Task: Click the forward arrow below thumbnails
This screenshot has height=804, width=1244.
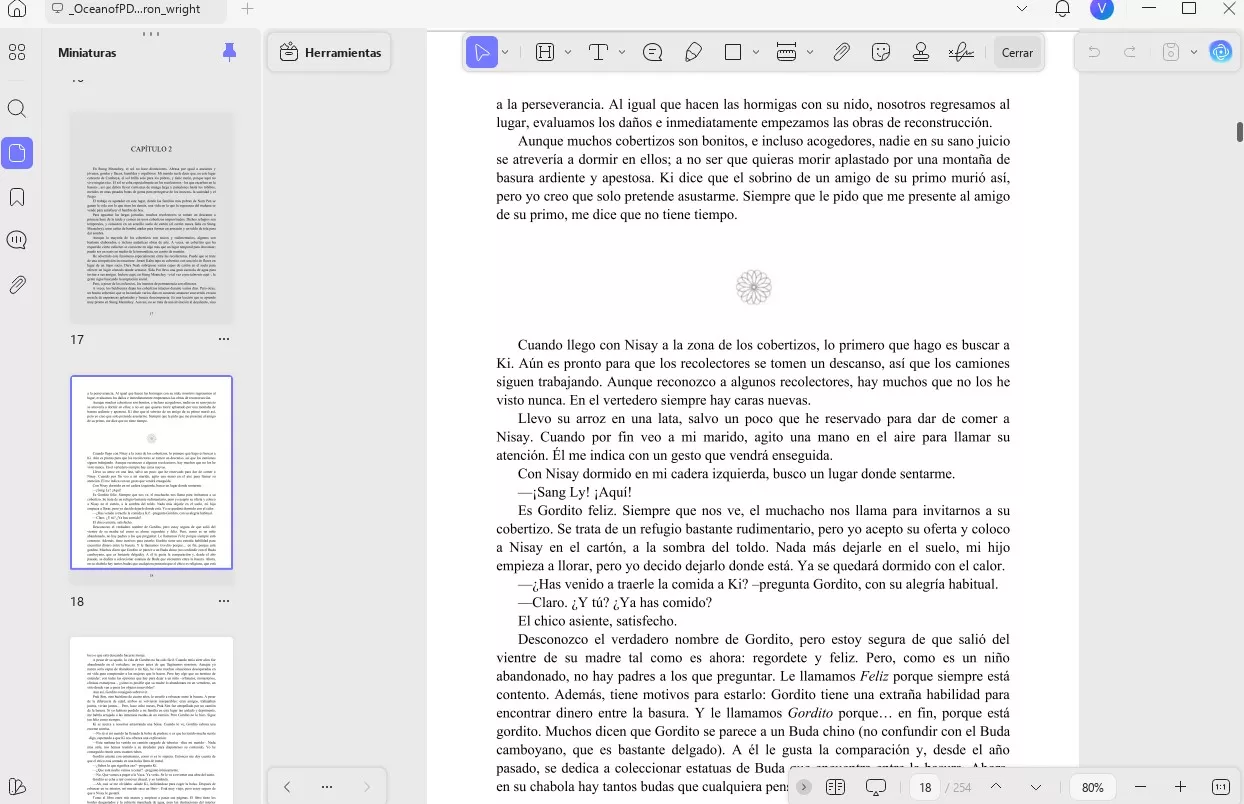Action: point(366,787)
